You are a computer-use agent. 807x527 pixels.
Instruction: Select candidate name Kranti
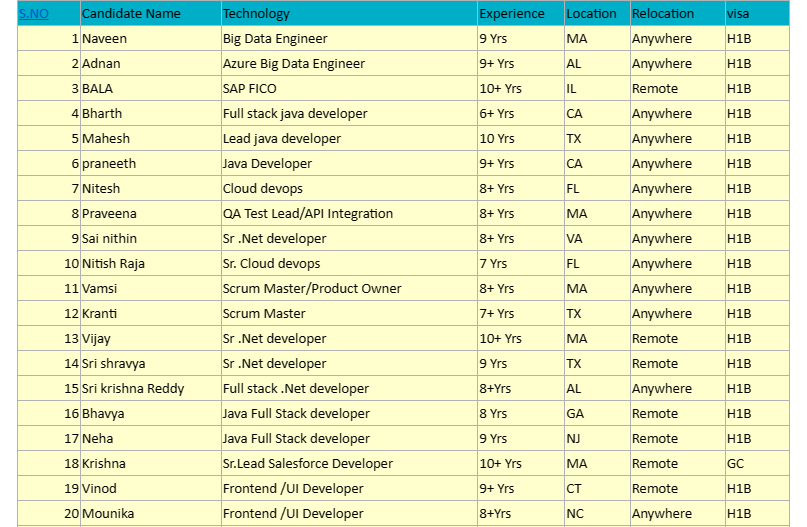coord(99,314)
